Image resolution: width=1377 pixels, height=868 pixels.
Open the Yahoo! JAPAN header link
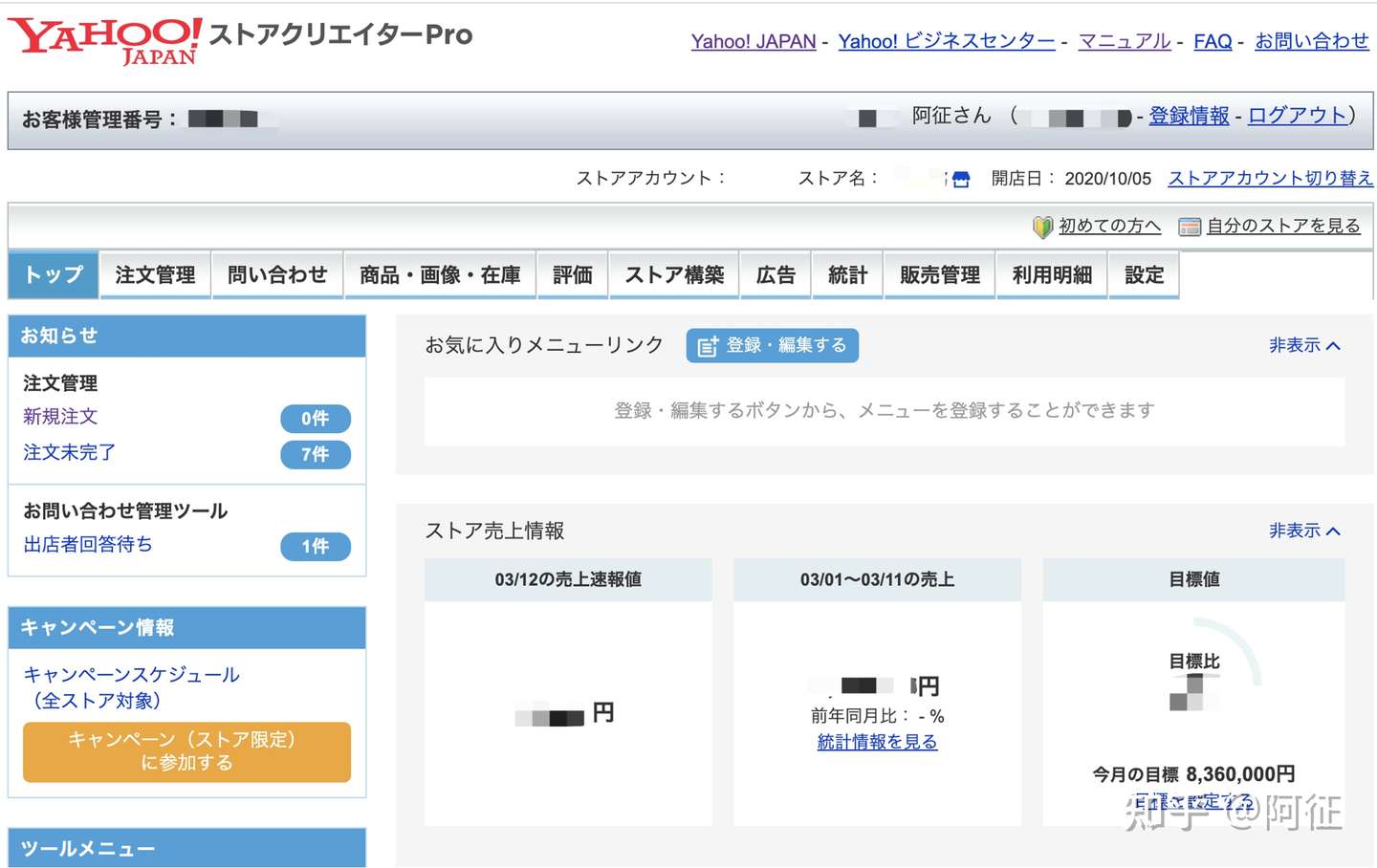pyautogui.click(x=754, y=41)
